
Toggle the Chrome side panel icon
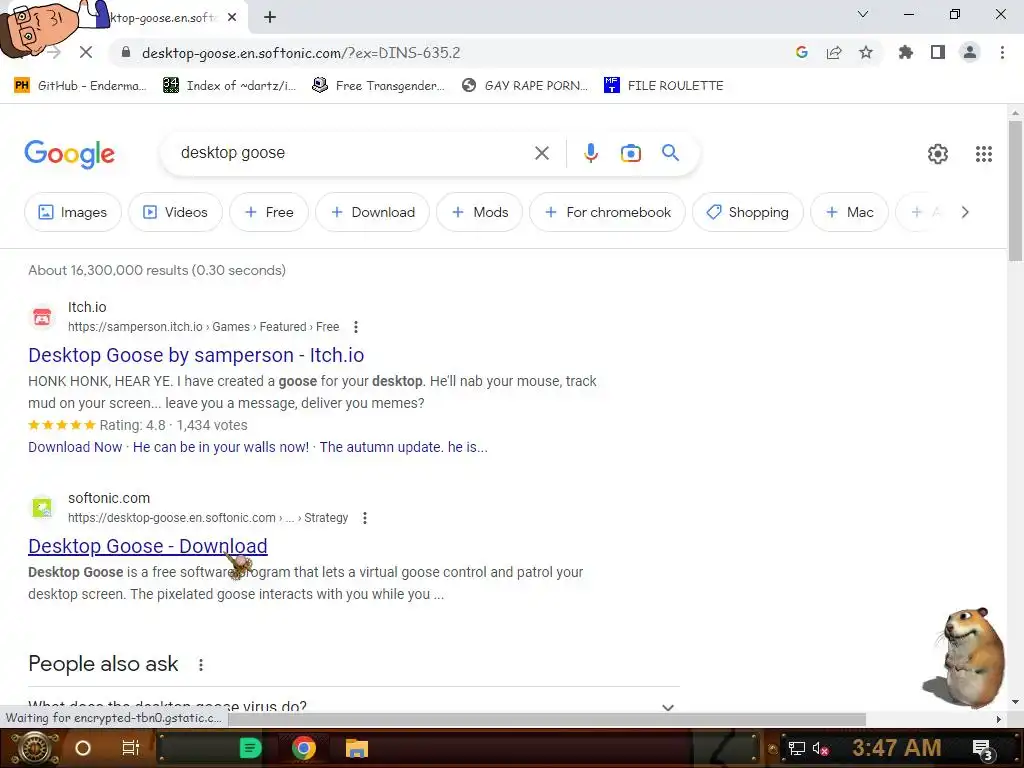click(x=938, y=52)
